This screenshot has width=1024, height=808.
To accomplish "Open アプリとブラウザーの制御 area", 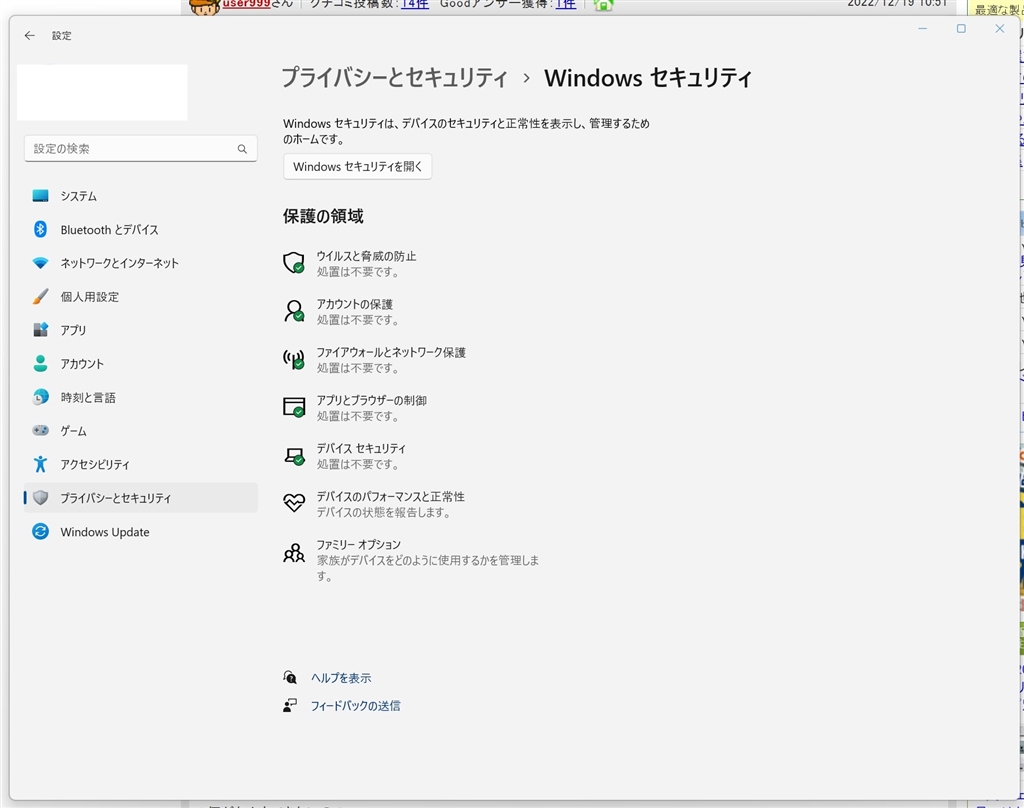I will coord(355,408).
